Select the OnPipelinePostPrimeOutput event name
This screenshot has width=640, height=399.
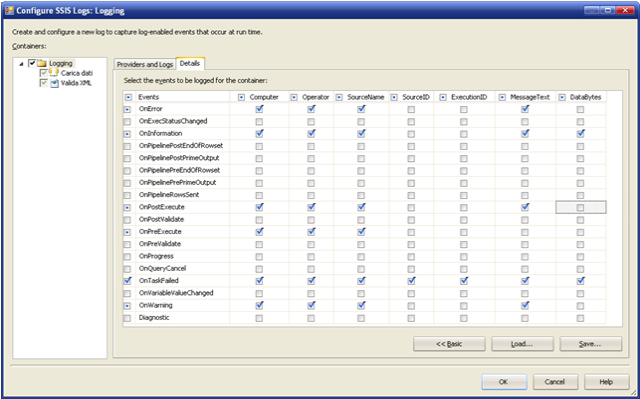(179, 158)
